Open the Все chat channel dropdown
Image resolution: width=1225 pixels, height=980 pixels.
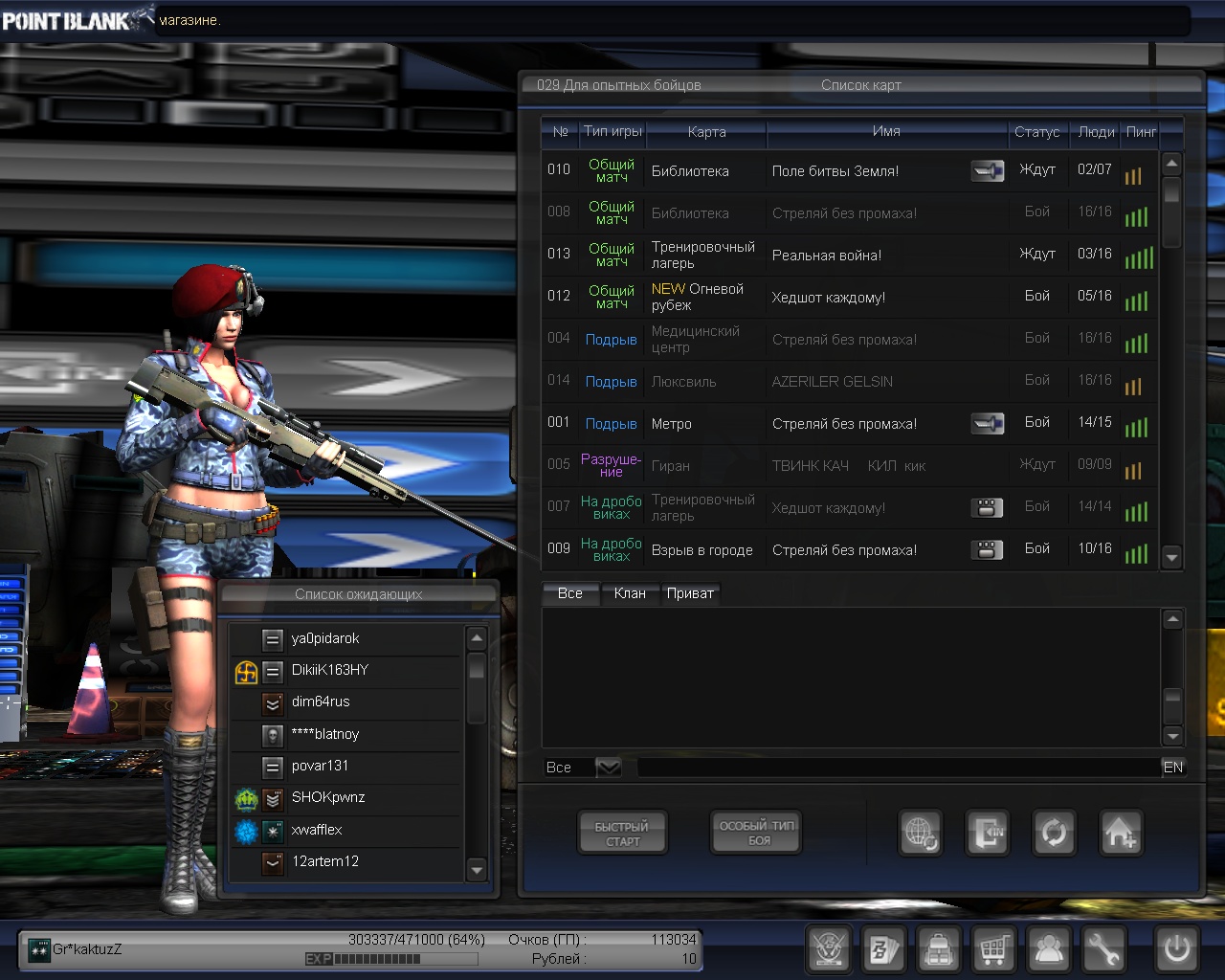point(609,768)
